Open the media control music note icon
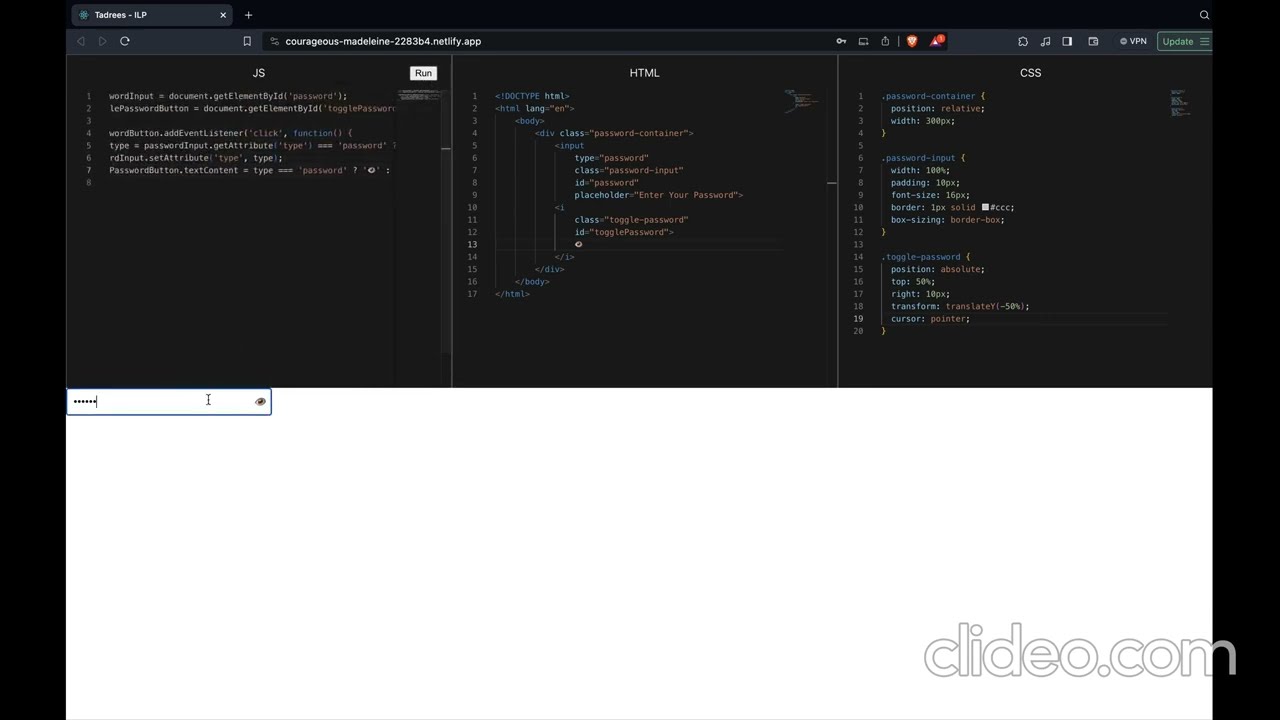The width and height of the screenshot is (1280, 720). 1045,41
